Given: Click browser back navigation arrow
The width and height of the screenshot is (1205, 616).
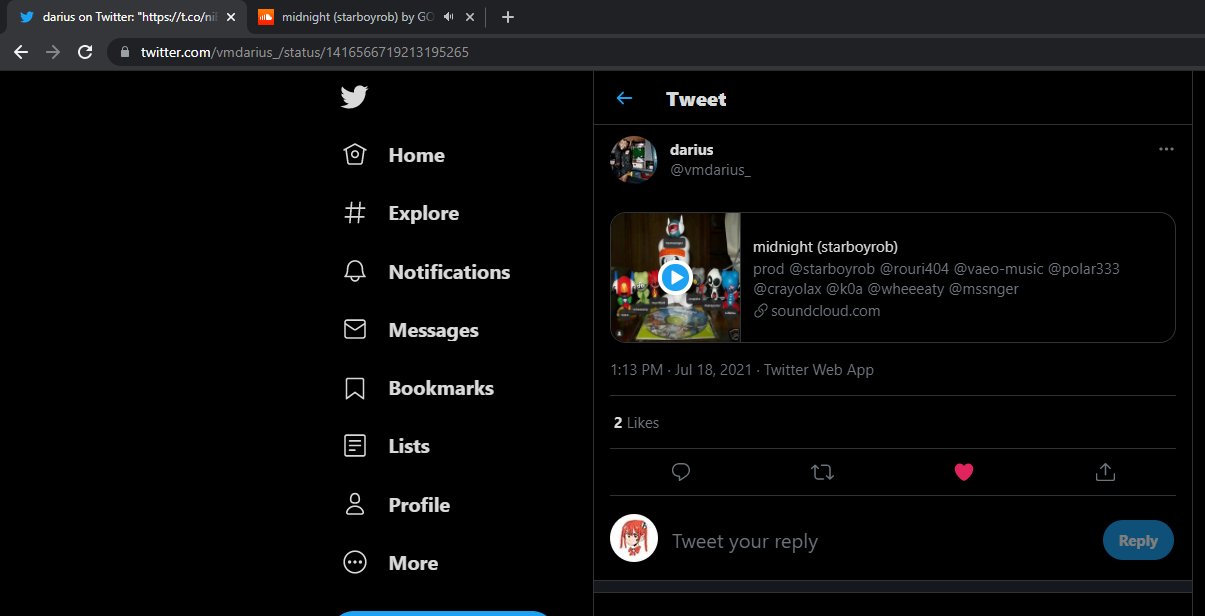Looking at the screenshot, I should (21, 52).
